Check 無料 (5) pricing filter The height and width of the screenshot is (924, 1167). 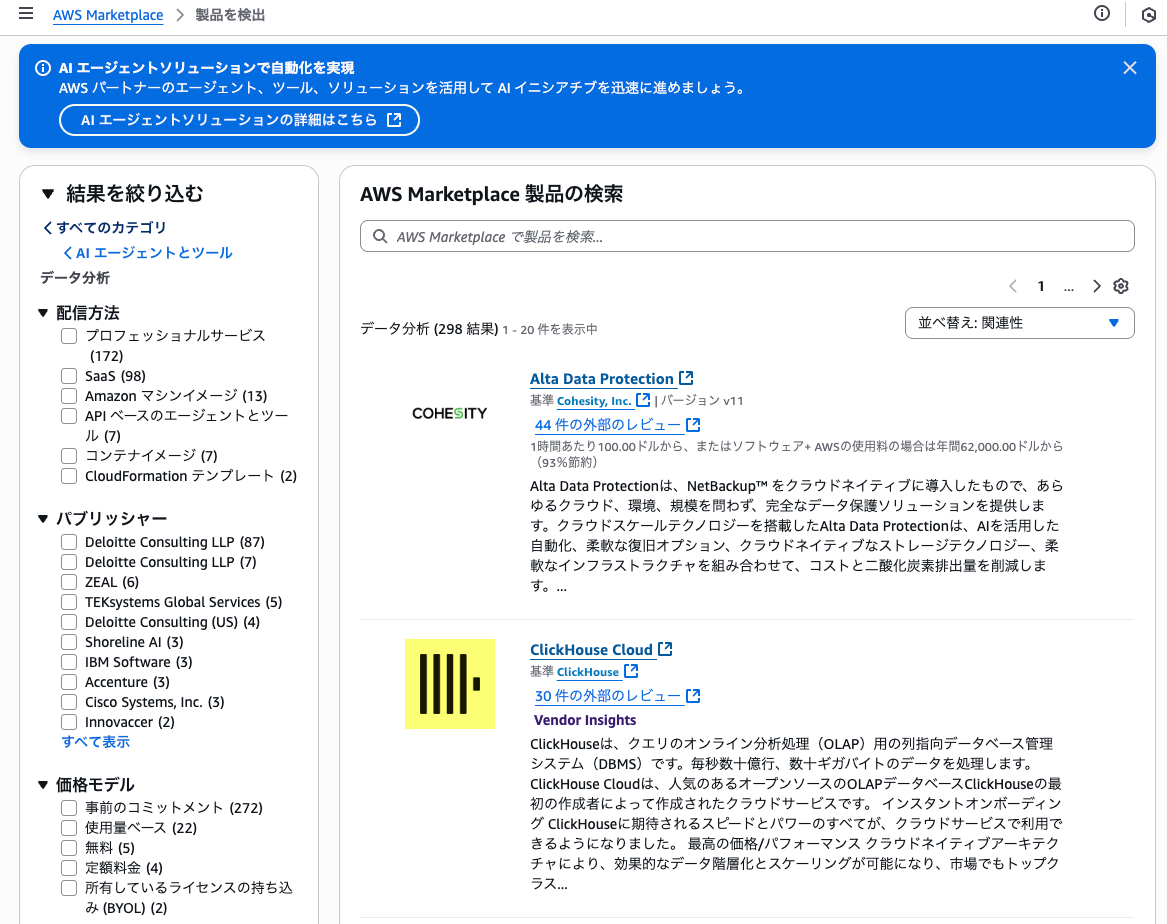coord(69,848)
